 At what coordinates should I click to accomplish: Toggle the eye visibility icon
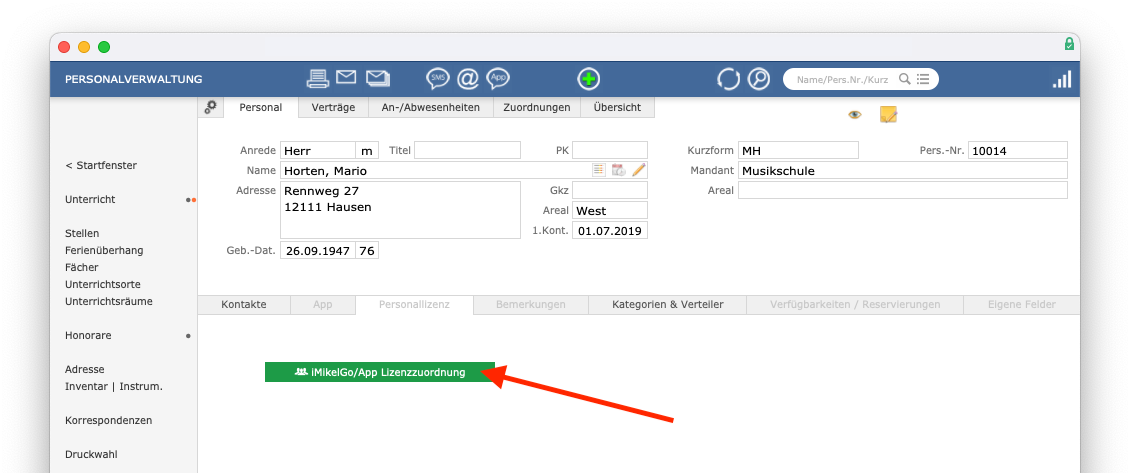click(855, 114)
